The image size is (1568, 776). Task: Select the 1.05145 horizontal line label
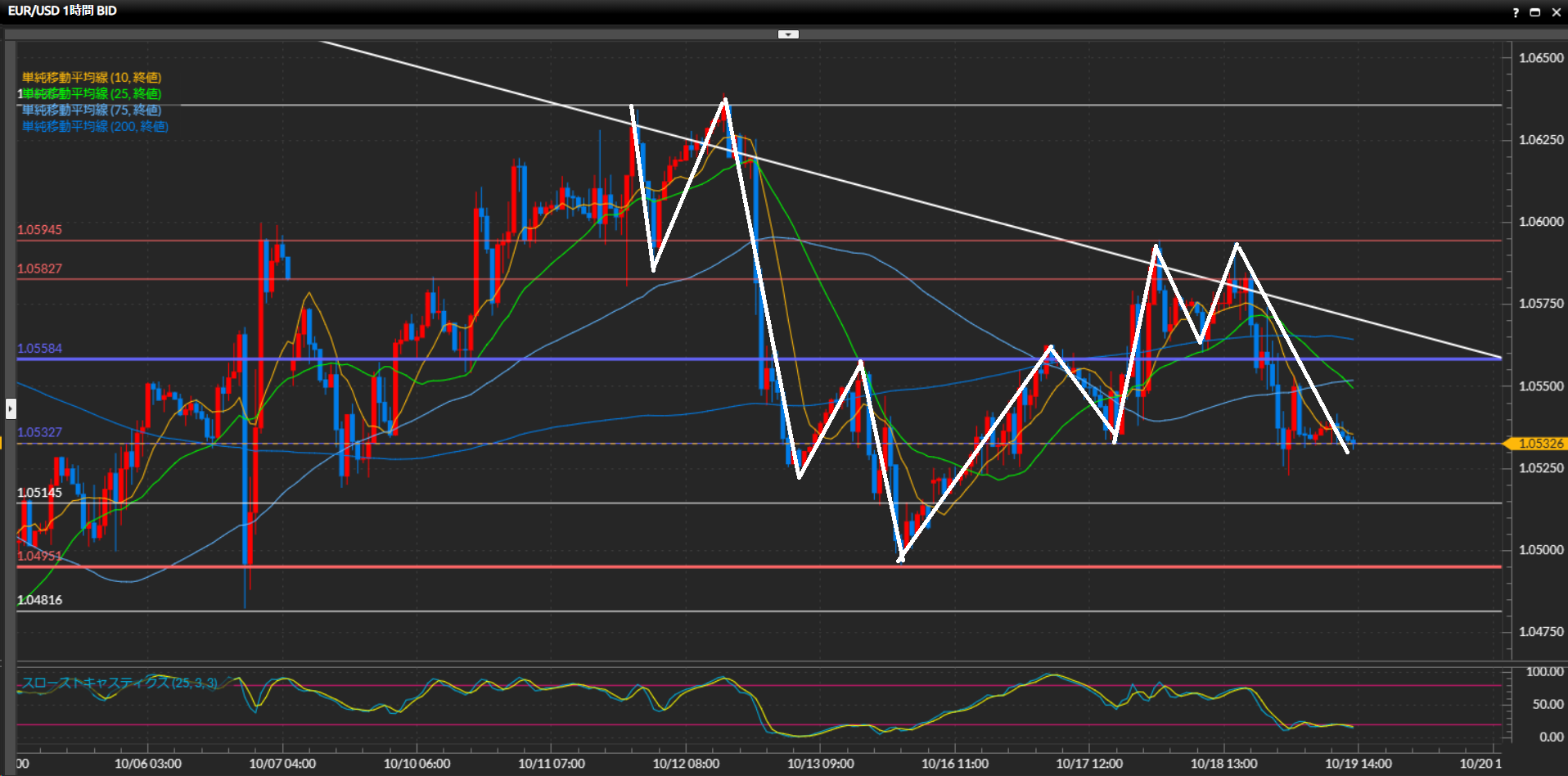[x=39, y=493]
